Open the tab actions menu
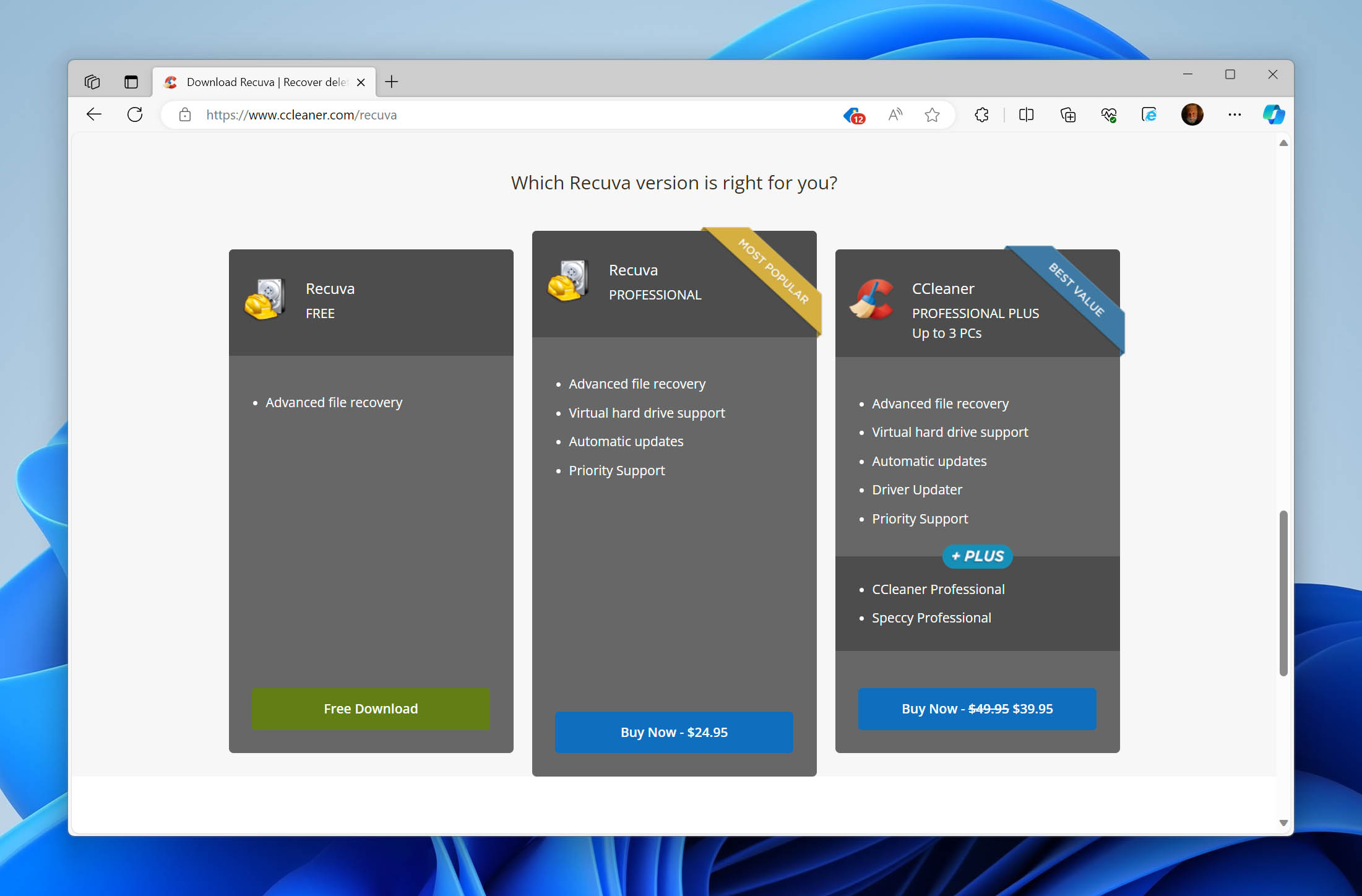 (x=131, y=82)
